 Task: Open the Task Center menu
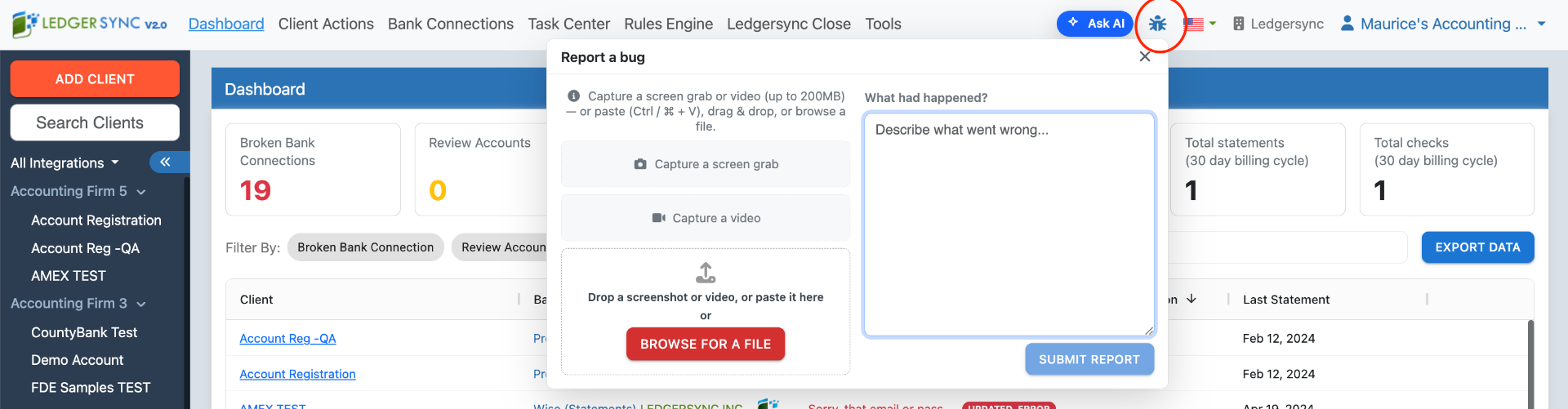[x=569, y=24]
